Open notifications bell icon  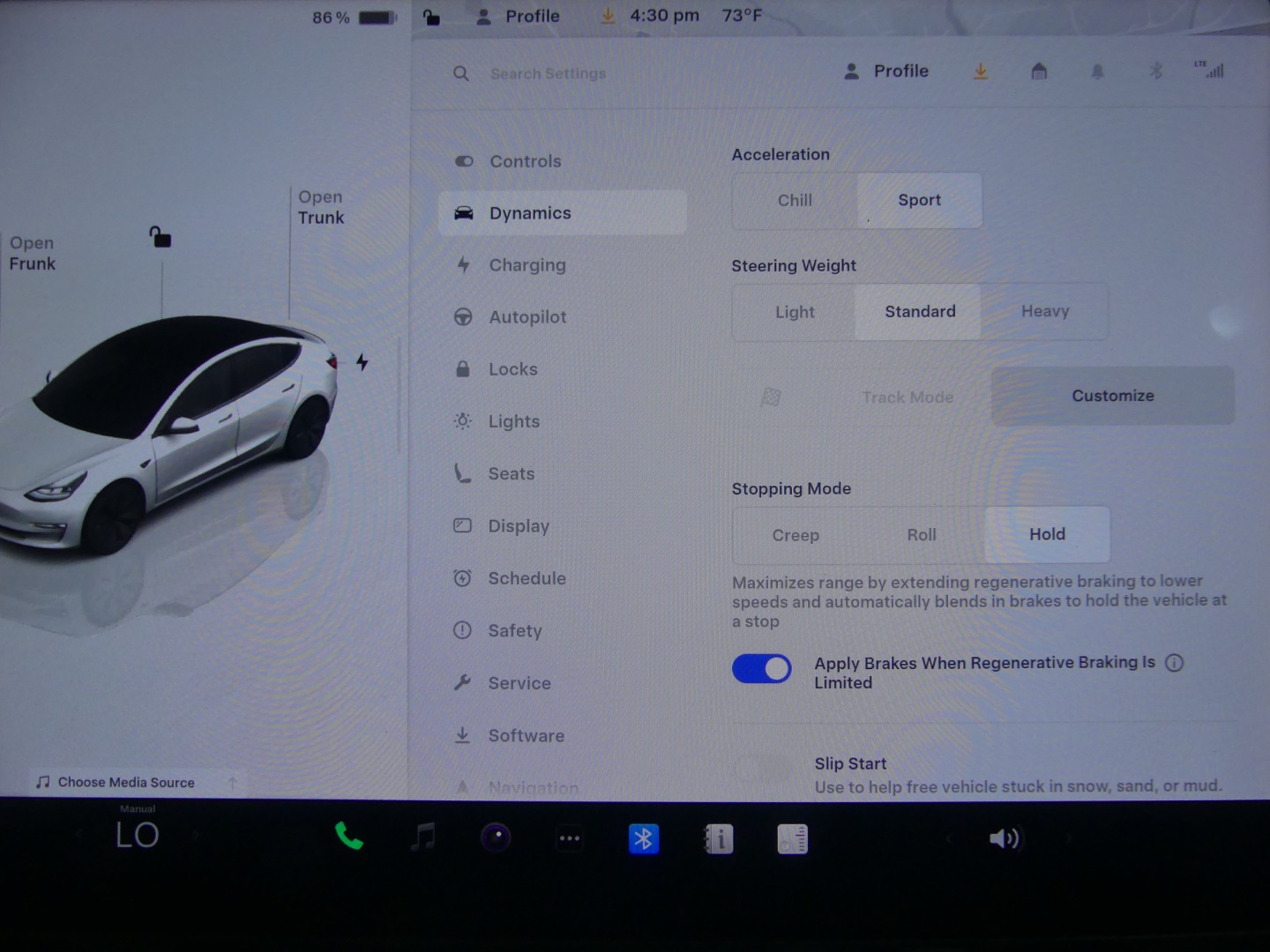tap(1097, 71)
